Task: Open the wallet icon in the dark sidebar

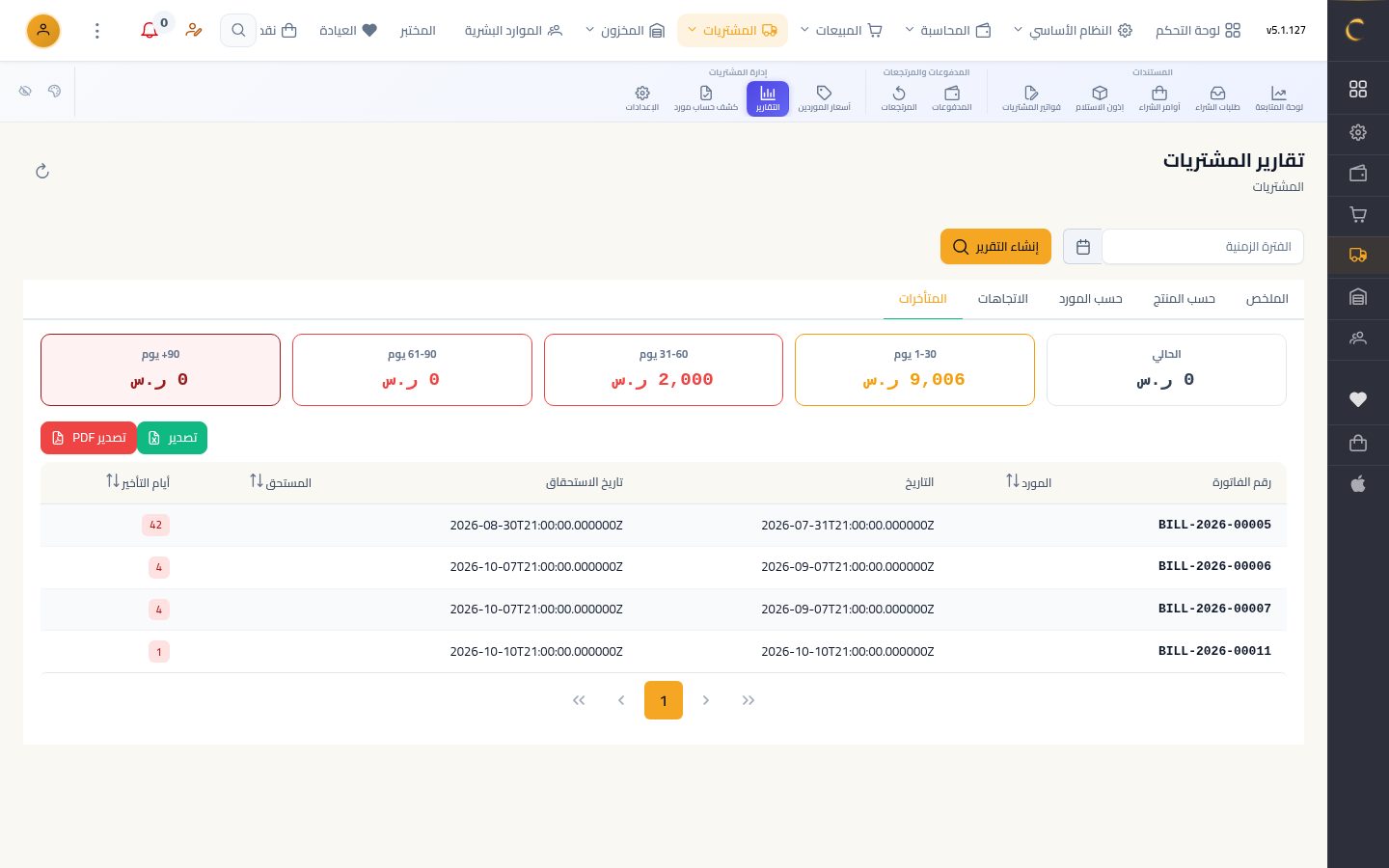Action: coord(1358,174)
